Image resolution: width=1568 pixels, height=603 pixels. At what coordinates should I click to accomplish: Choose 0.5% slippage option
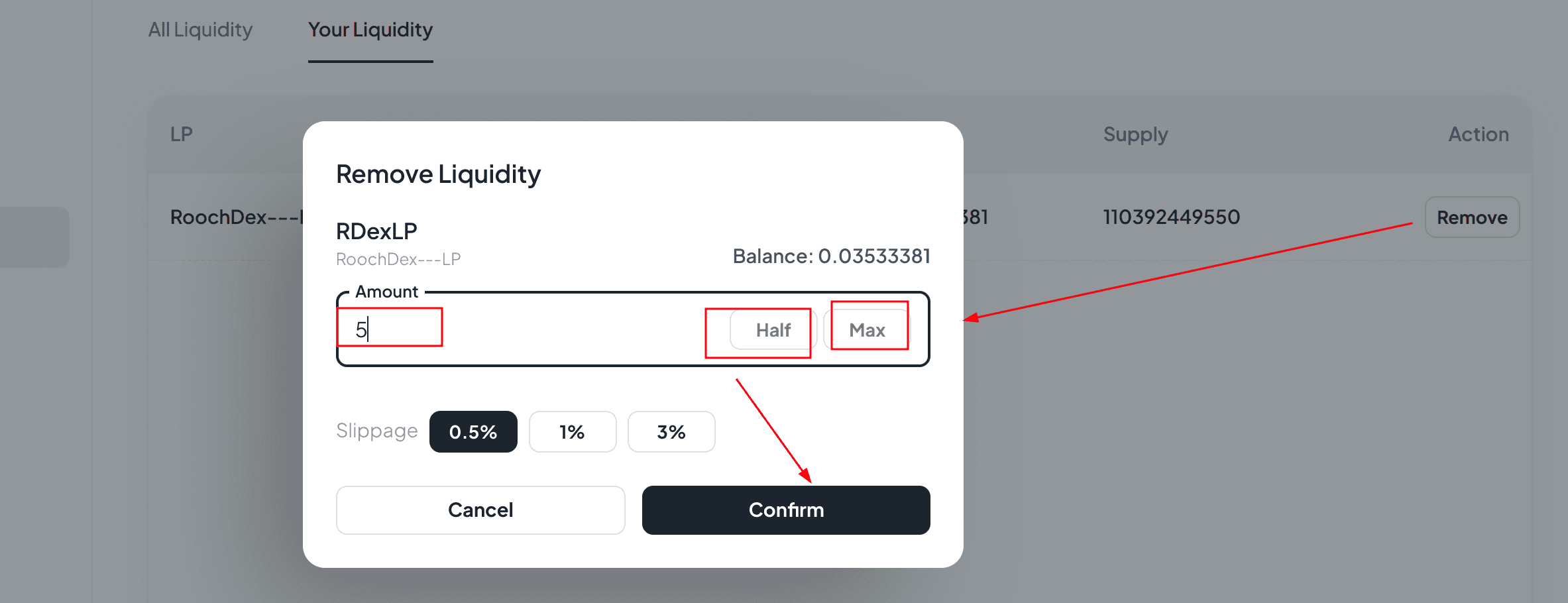tap(473, 432)
